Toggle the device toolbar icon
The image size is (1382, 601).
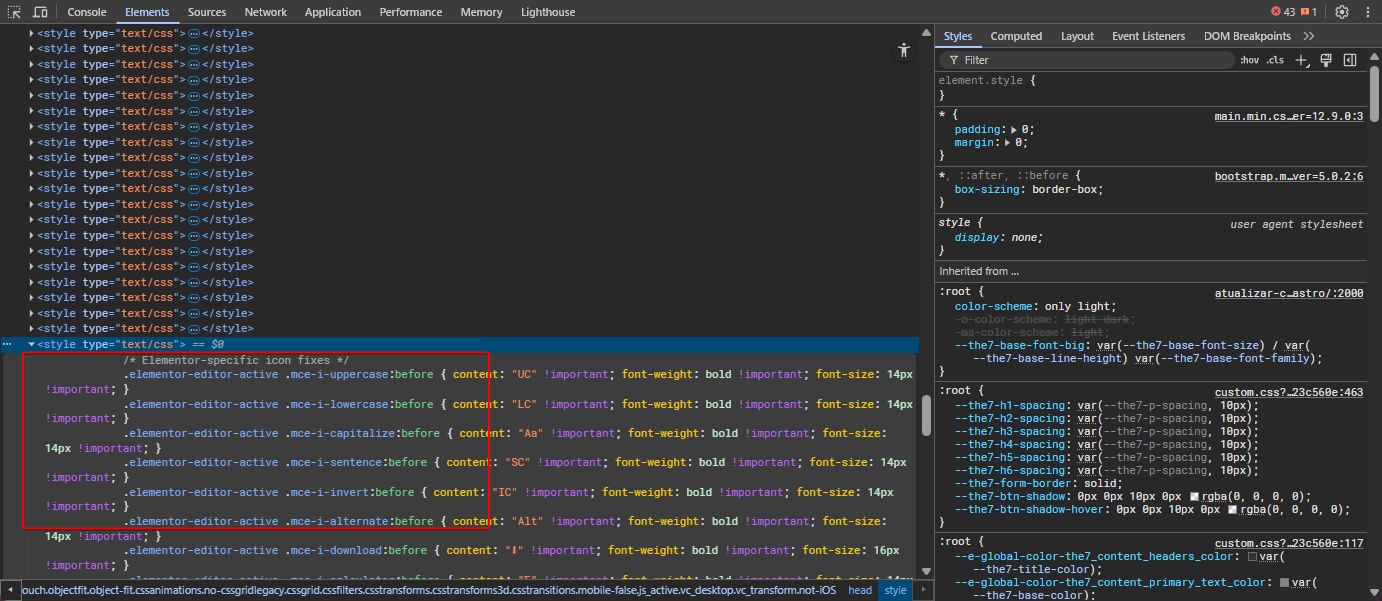coord(40,12)
